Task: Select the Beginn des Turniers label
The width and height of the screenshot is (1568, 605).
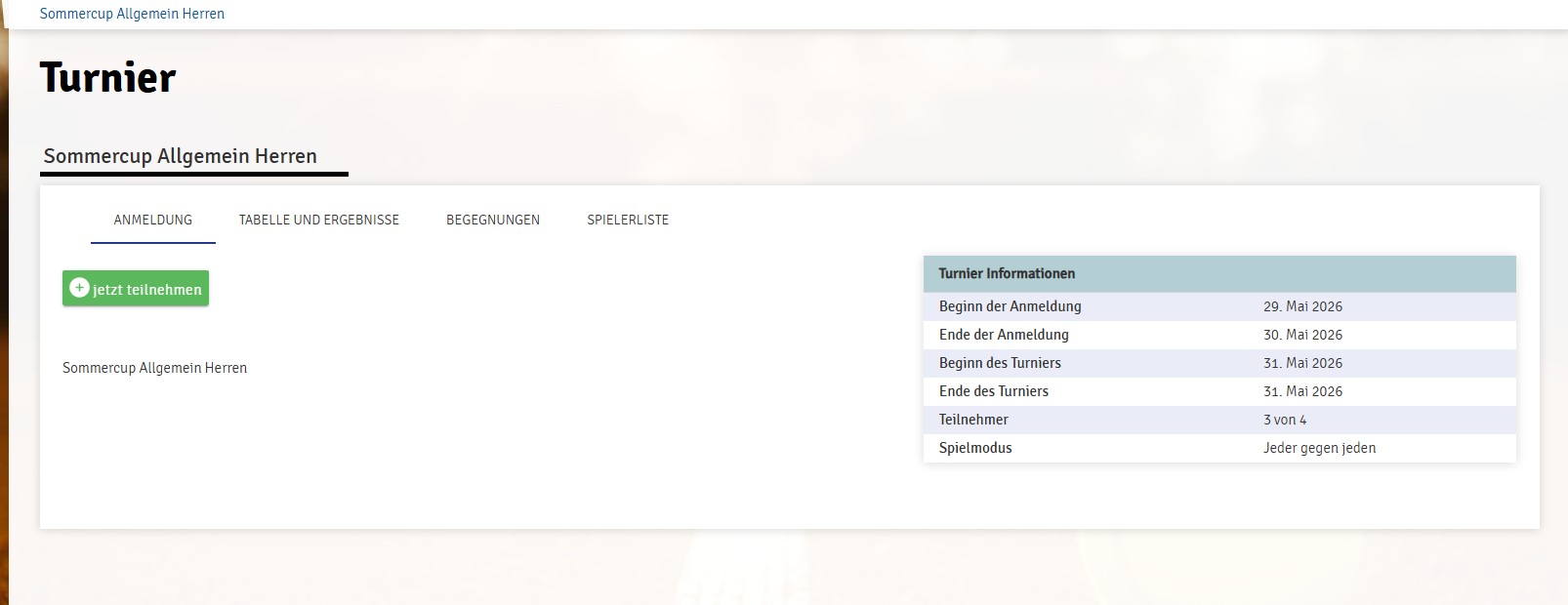Action: [x=1000, y=363]
